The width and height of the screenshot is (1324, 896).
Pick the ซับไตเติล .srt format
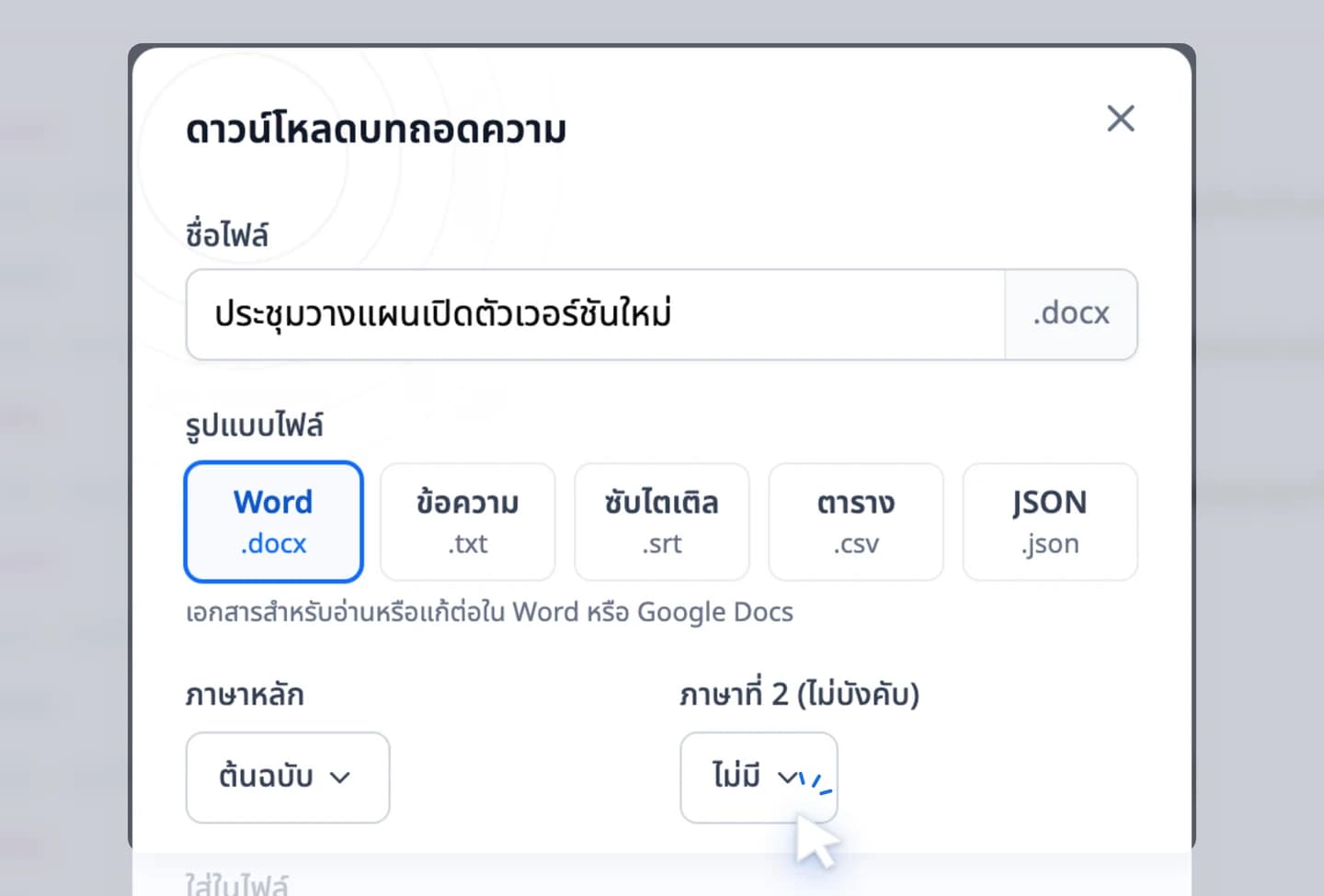tap(662, 522)
